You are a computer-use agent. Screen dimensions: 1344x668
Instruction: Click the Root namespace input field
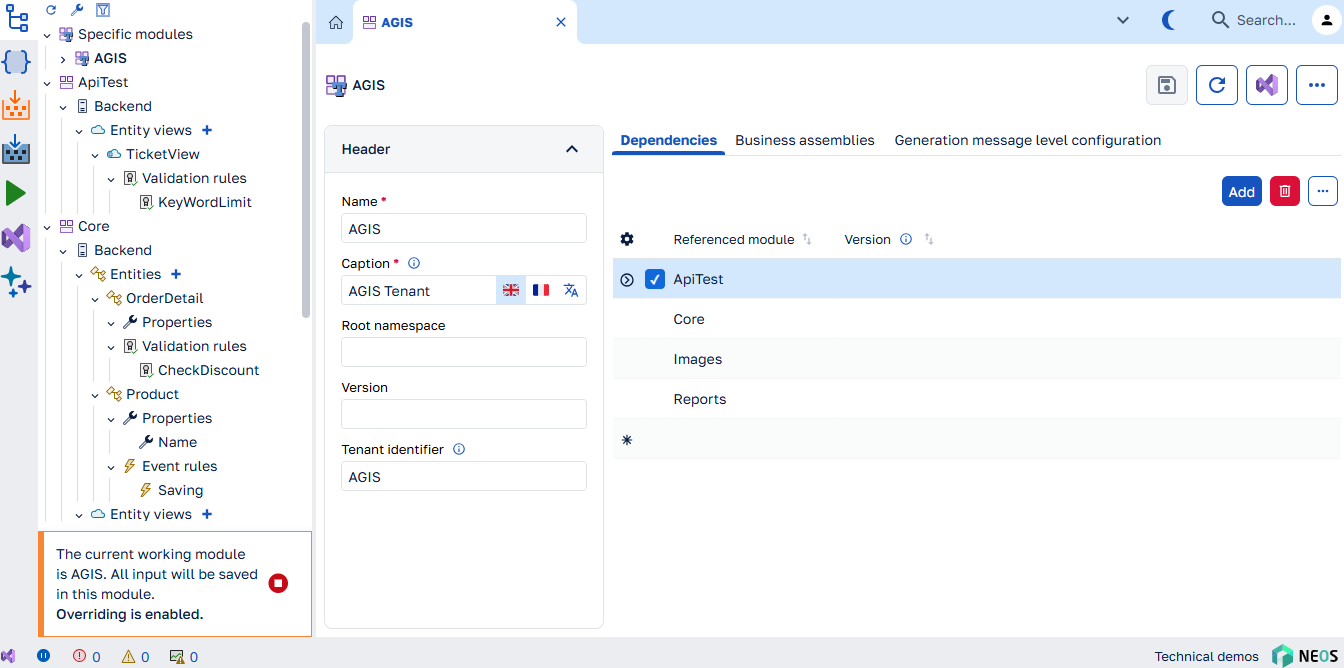point(464,352)
